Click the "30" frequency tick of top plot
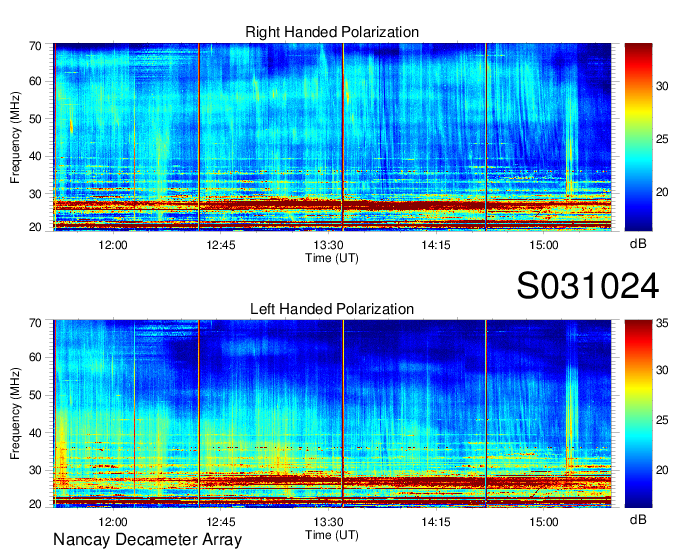Image resolution: width=680 pixels, height=552 pixels. click(35, 194)
